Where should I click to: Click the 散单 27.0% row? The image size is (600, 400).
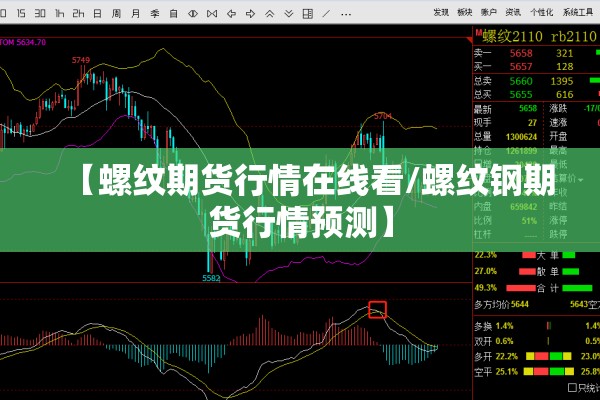point(527,271)
